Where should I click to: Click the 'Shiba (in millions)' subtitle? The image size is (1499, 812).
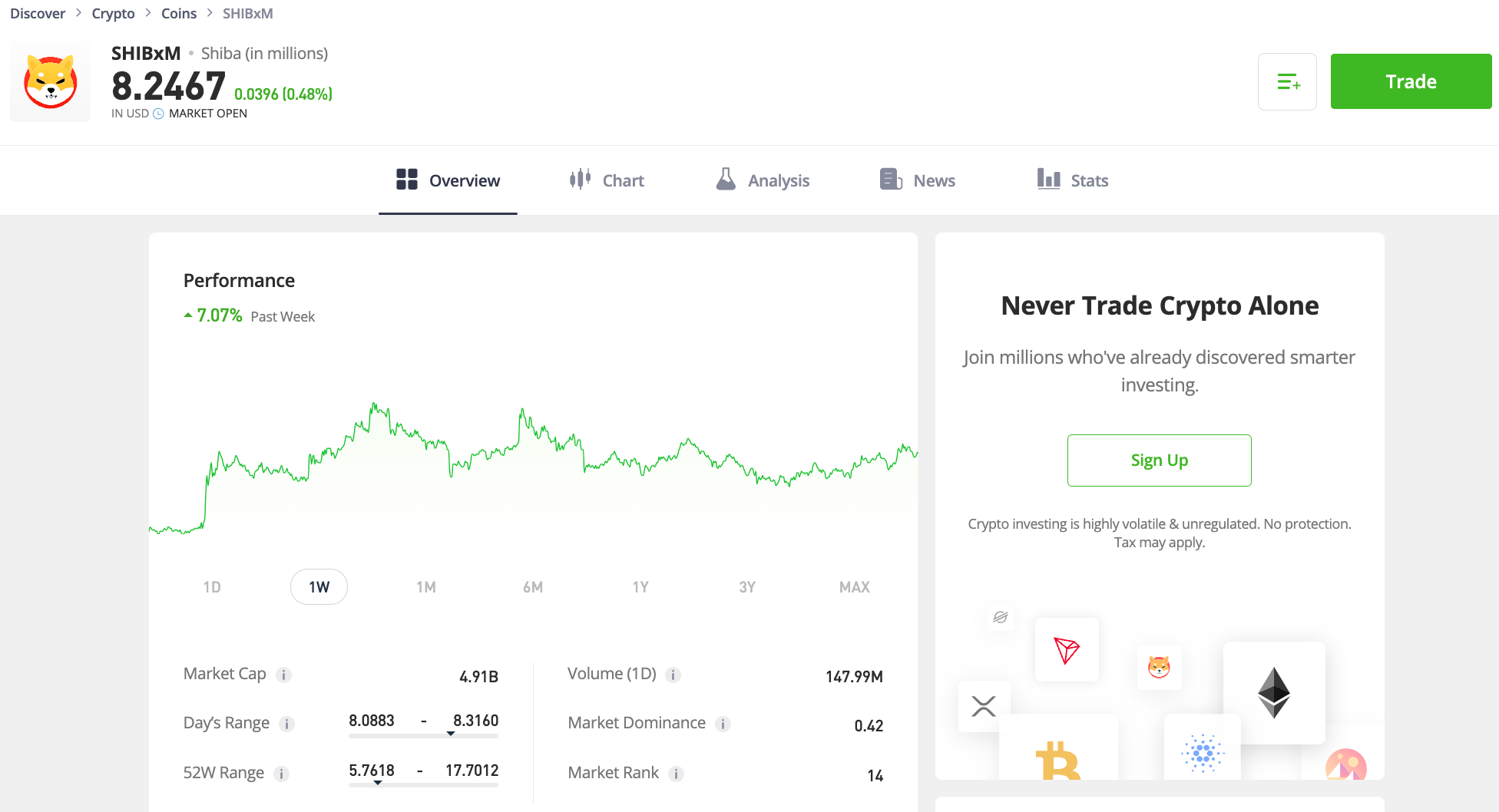(x=264, y=53)
